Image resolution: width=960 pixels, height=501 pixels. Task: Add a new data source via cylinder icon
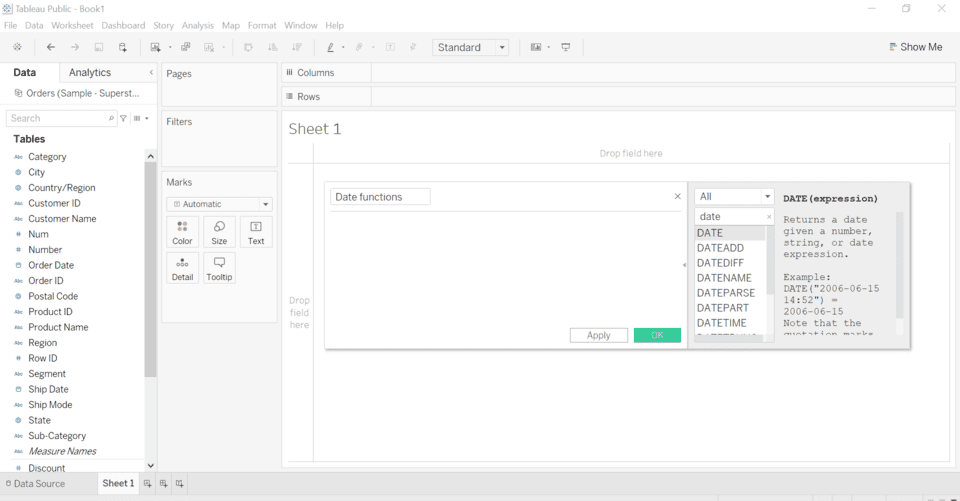(x=122, y=47)
